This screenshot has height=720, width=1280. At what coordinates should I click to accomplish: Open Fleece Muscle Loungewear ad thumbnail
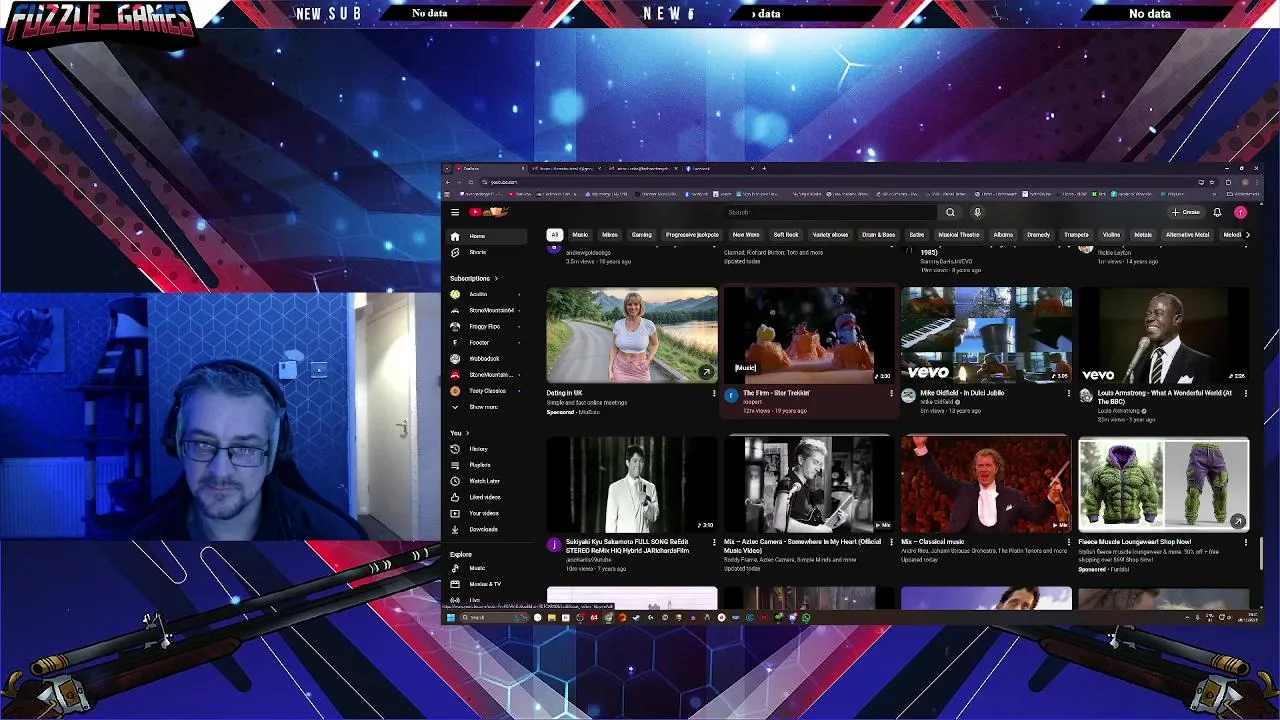1164,484
